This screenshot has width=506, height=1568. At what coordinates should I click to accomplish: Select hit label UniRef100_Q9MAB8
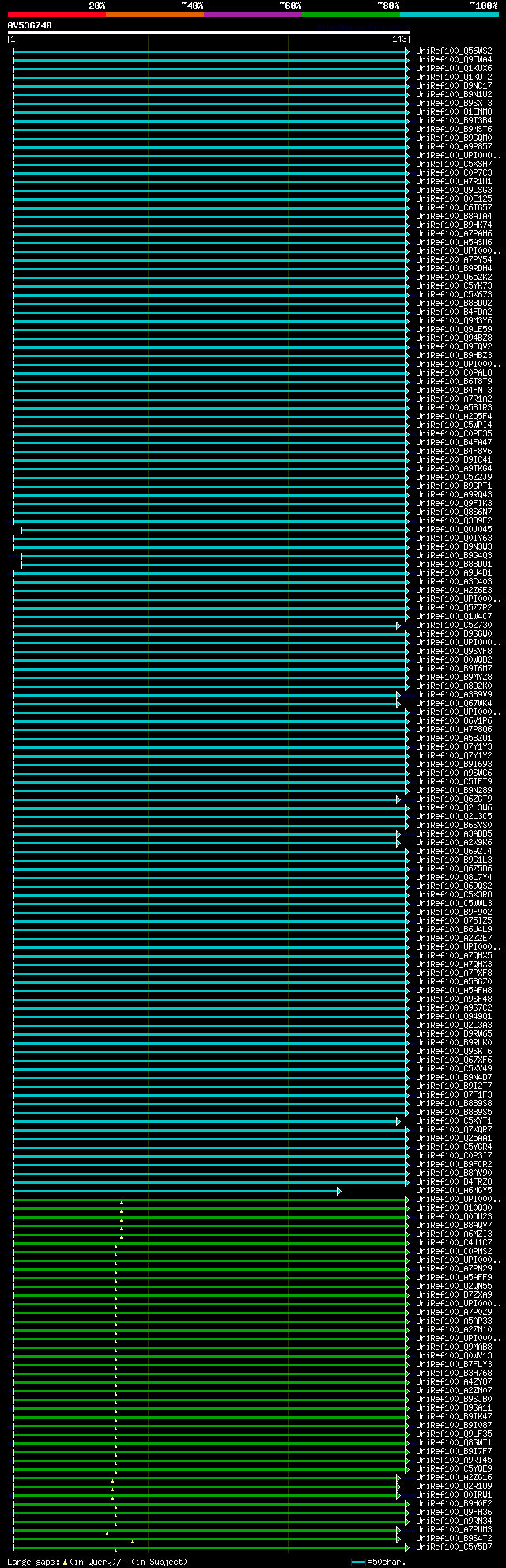[454, 1347]
